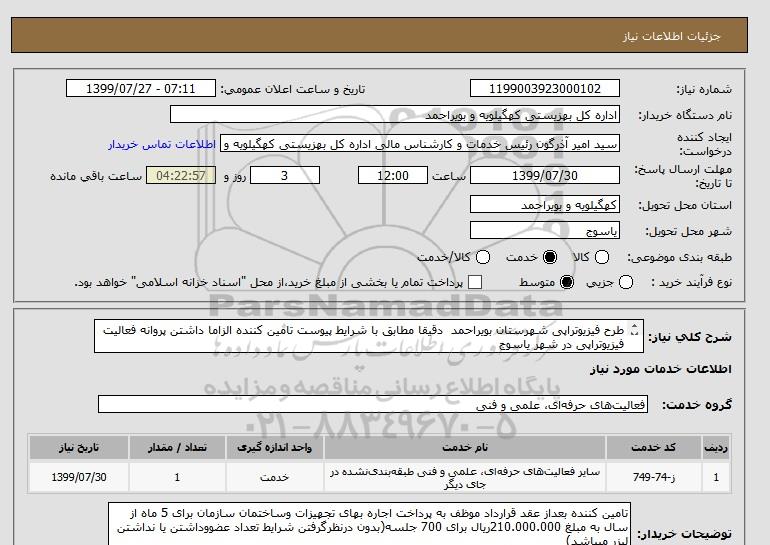Click the unit cell خدمت in table
Screen dimensions: 770x545
tap(275, 477)
